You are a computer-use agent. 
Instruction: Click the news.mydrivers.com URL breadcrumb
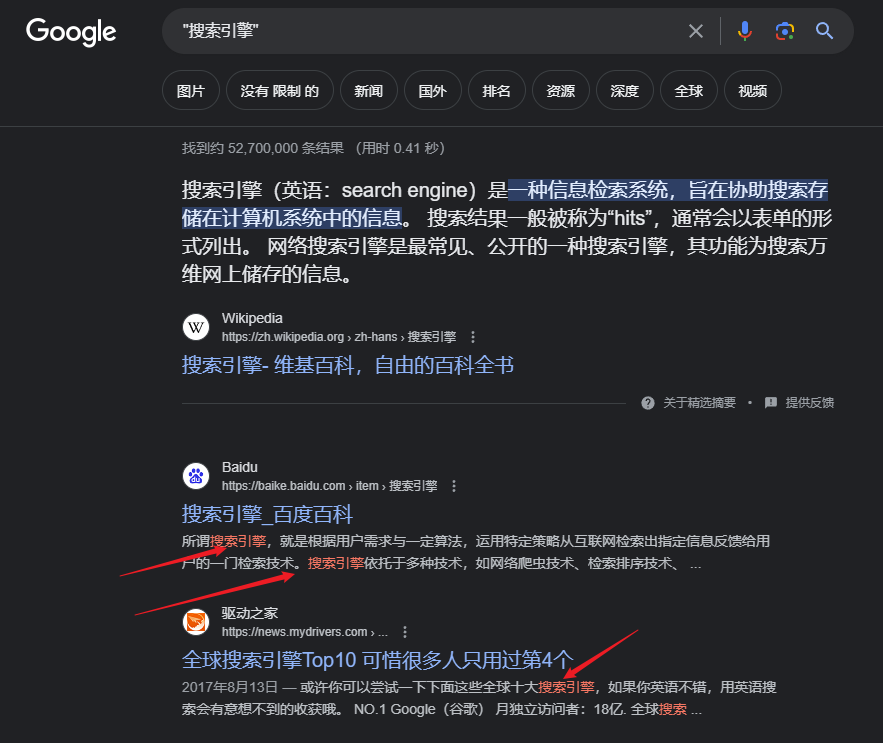tap(305, 632)
